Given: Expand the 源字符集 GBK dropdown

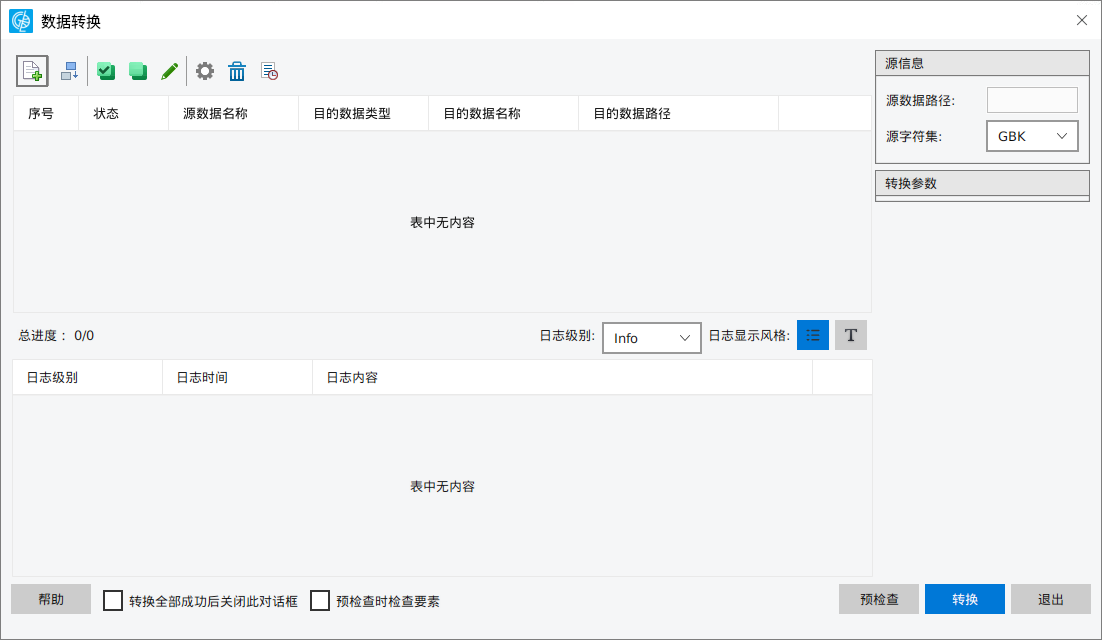Looking at the screenshot, I should coord(1032,136).
